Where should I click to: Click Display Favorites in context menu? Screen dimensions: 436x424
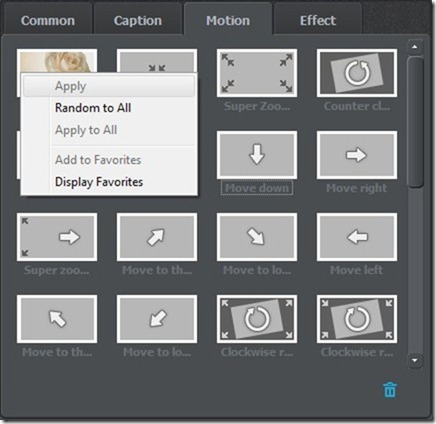pos(109,182)
